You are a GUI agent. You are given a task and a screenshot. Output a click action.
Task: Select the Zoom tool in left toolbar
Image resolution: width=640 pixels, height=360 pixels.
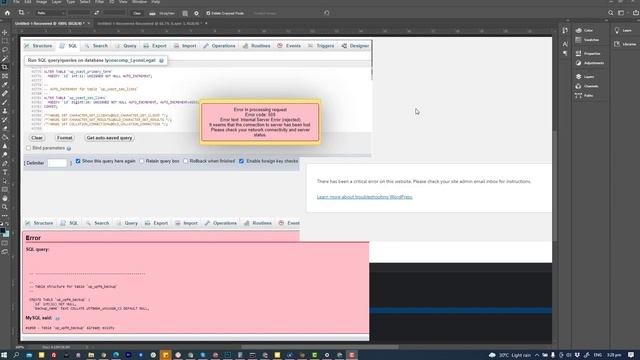[x=5, y=207]
